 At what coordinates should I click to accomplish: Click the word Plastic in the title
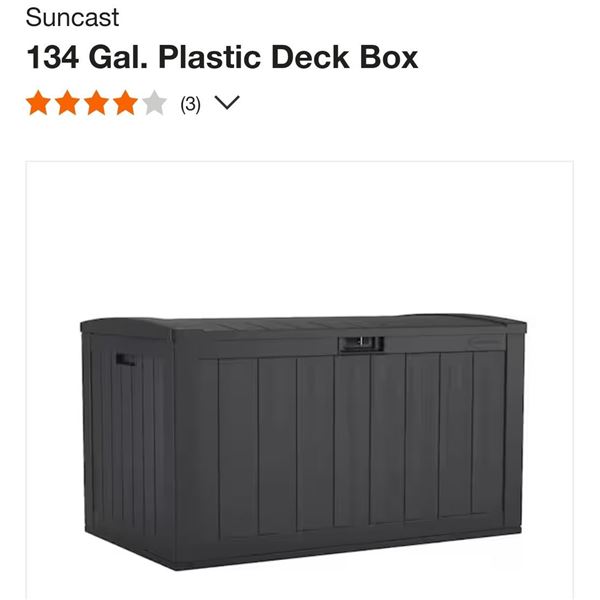click(210, 57)
